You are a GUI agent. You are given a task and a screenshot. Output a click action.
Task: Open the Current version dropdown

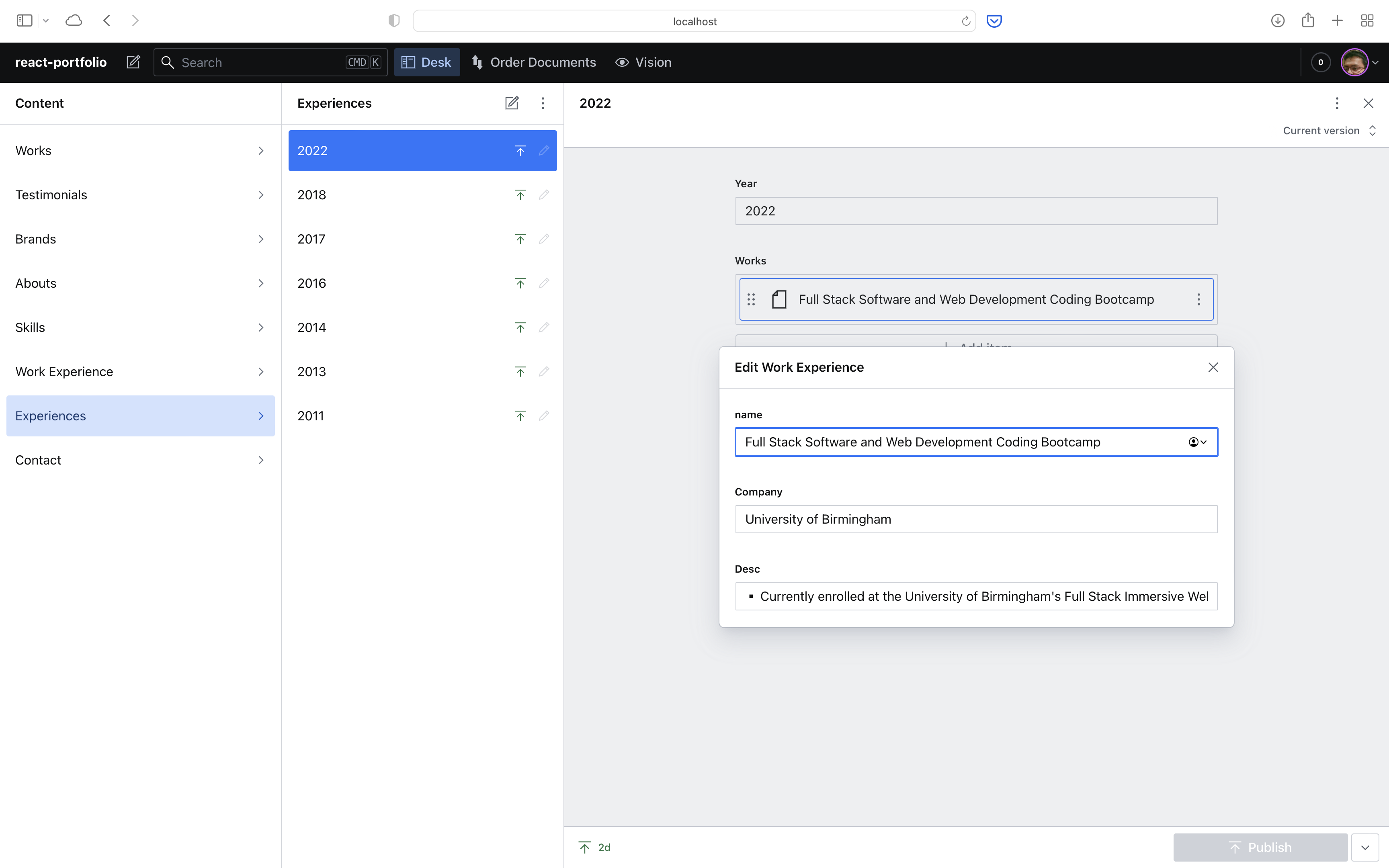(1328, 130)
